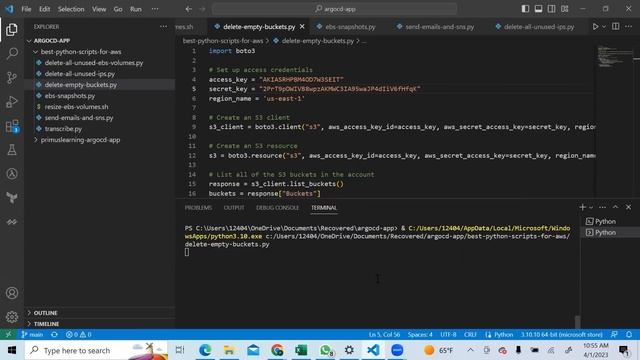Create new terminal with plus icon

coord(582,207)
